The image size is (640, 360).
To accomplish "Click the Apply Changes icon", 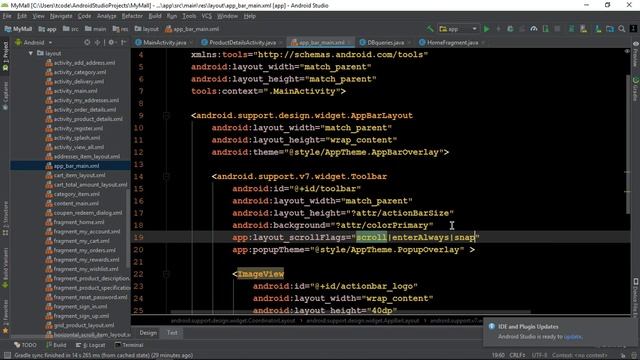I will coord(498,29).
